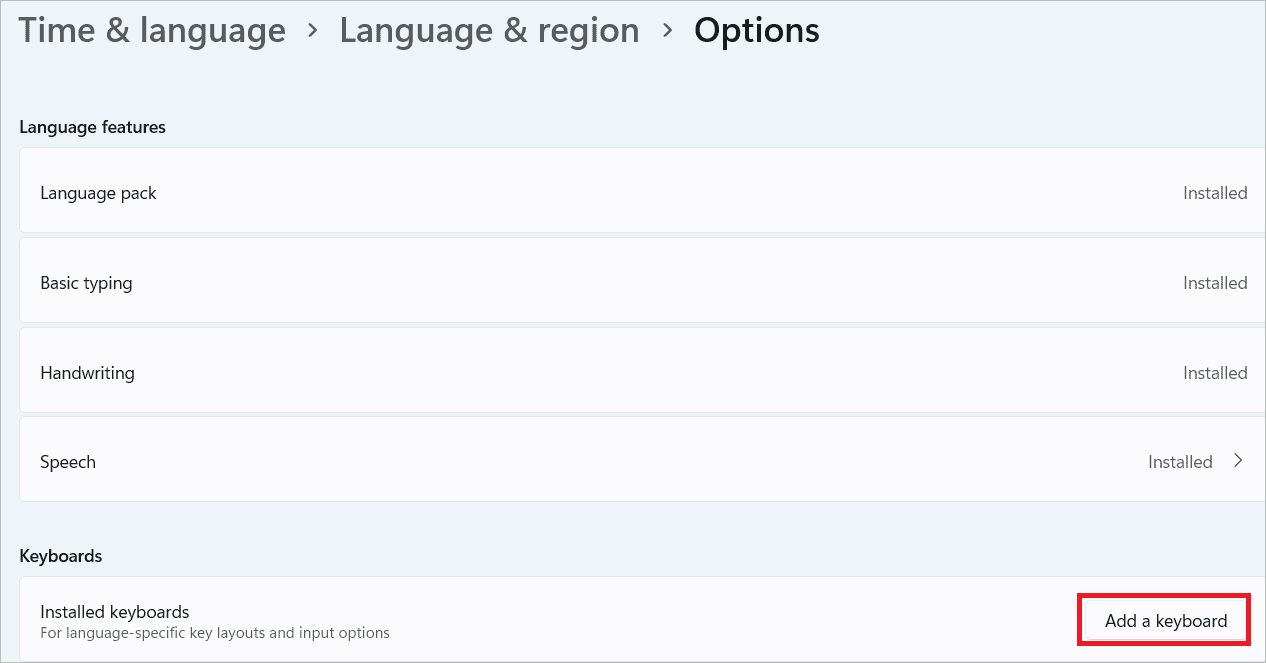Screen dimensions: 1266x663
Task: Select the Basic typing label
Action: pyautogui.click(x=86, y=283)
